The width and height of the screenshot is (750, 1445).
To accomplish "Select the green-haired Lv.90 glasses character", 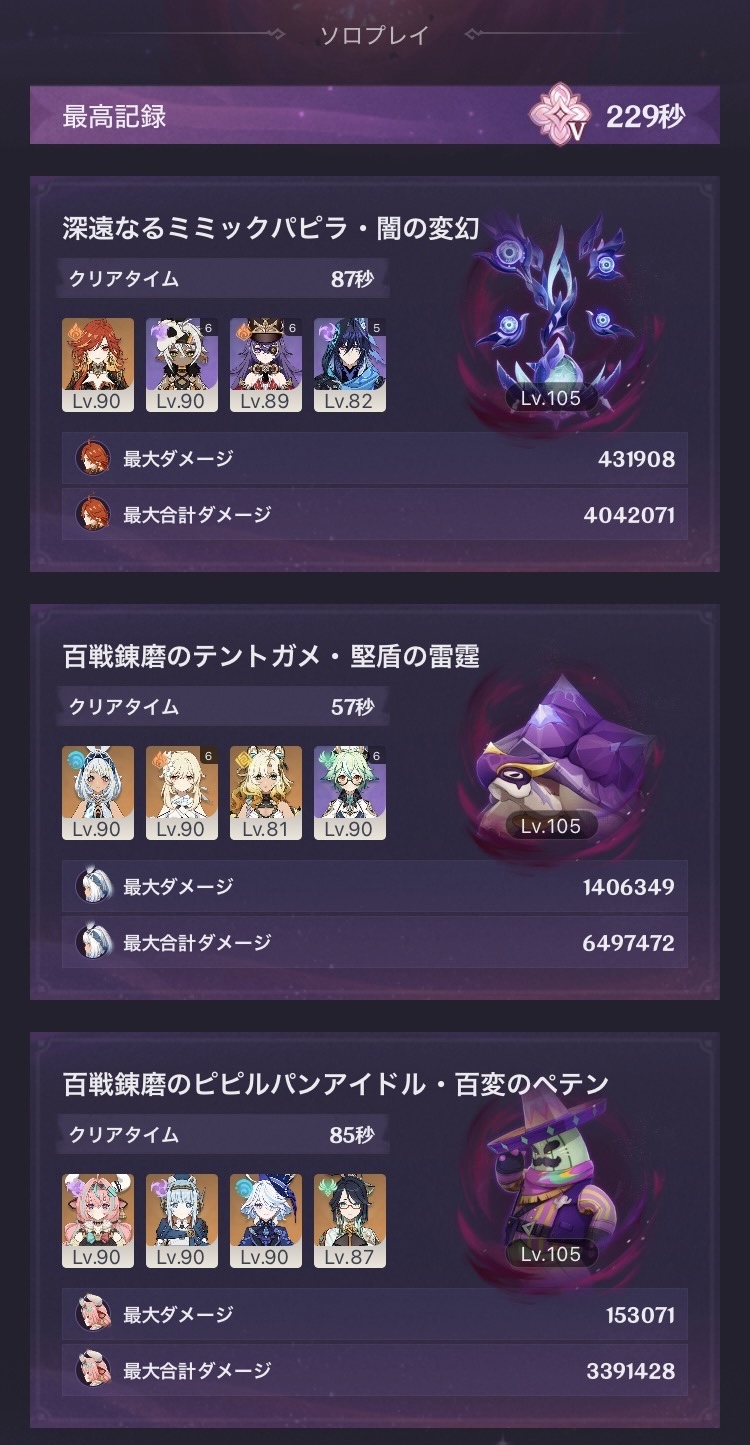I will [x=350, y=793].
